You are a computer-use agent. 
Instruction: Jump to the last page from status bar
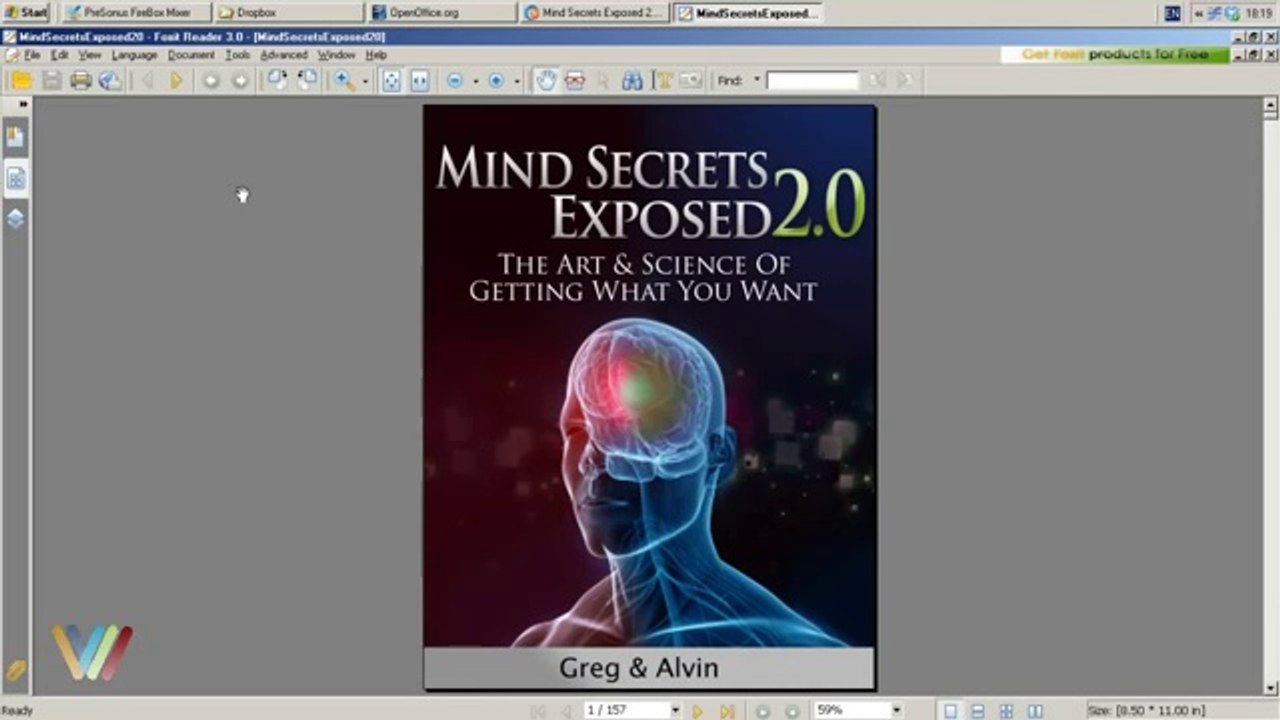pyautogui.click(x=727, y=710)
